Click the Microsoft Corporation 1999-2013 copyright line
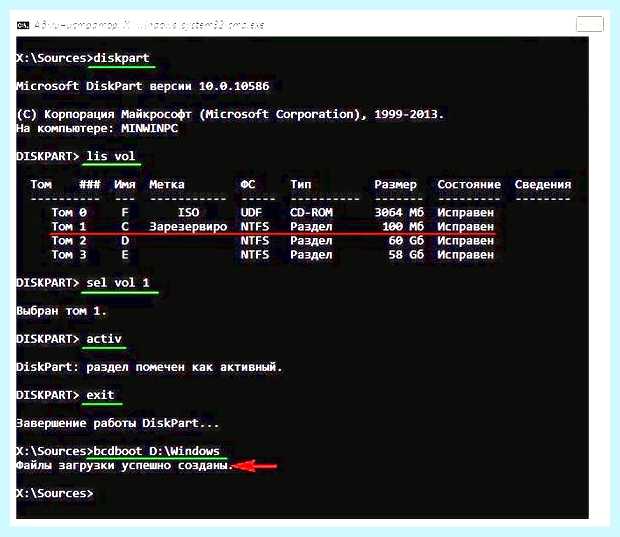620x537 pixels. pos(230,114)
